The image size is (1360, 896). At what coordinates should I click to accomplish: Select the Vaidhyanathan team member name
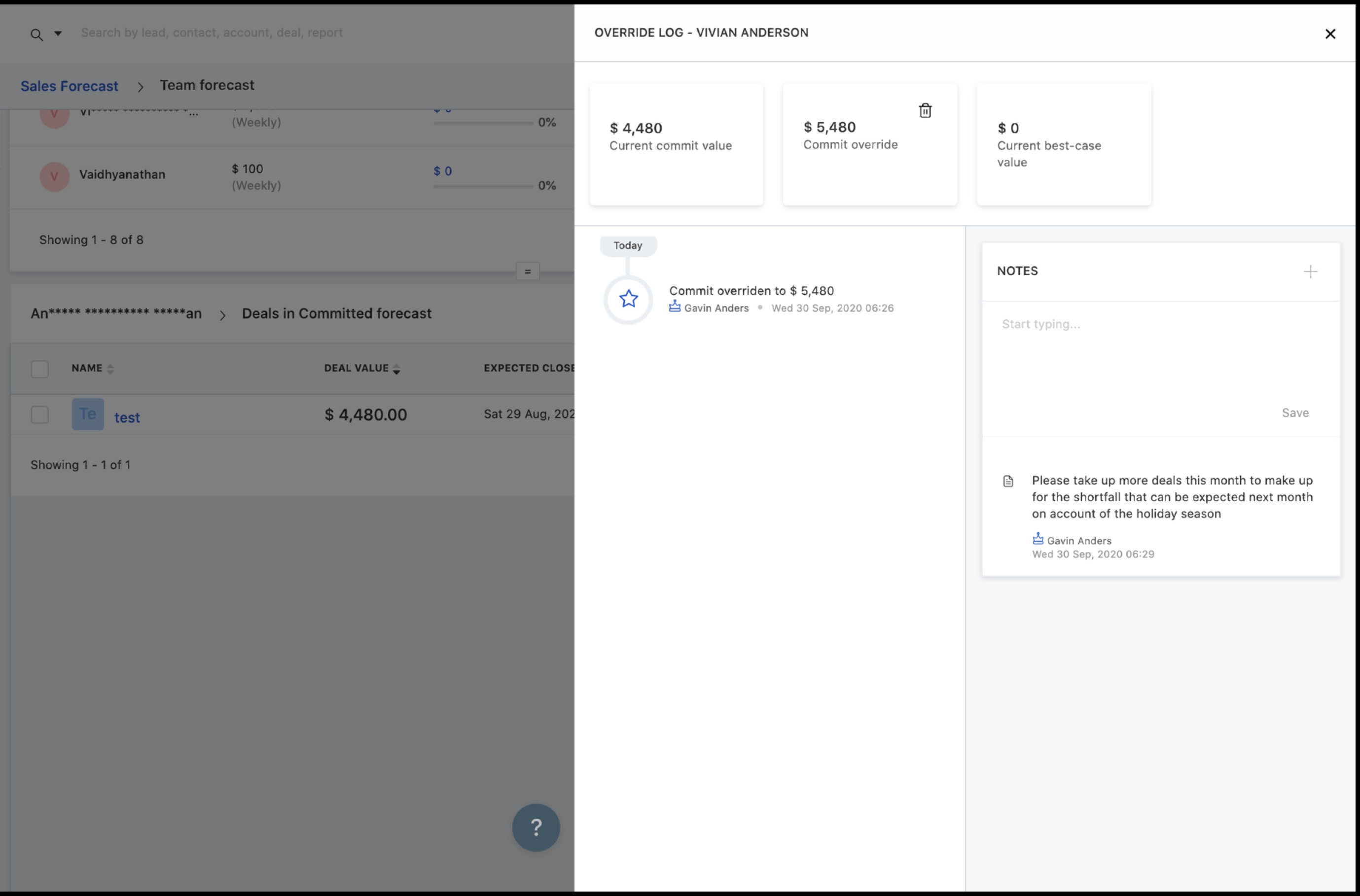[122, 174]
